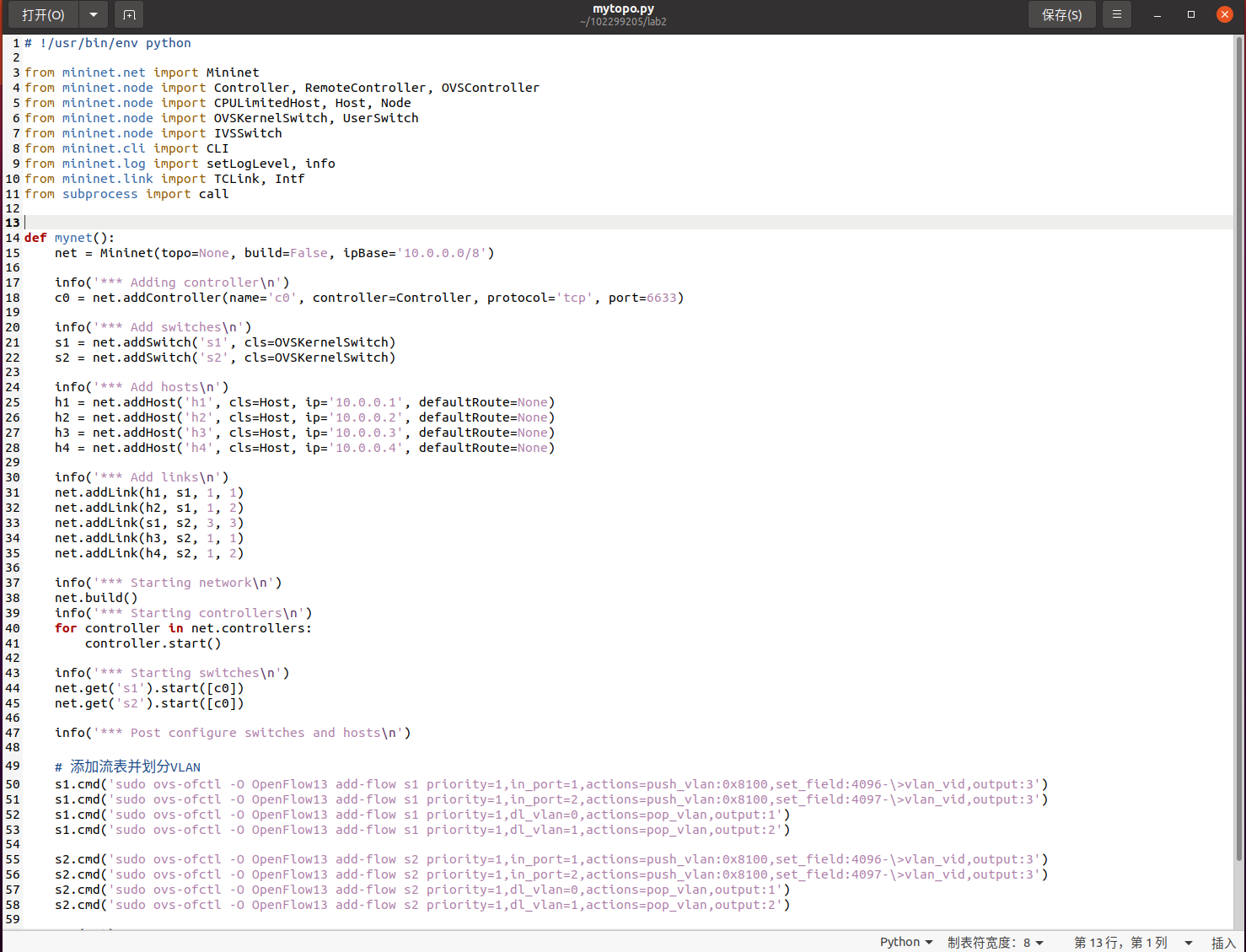Close the mytopo.py editor window
1246x952 pixels.
[1225, 14]
